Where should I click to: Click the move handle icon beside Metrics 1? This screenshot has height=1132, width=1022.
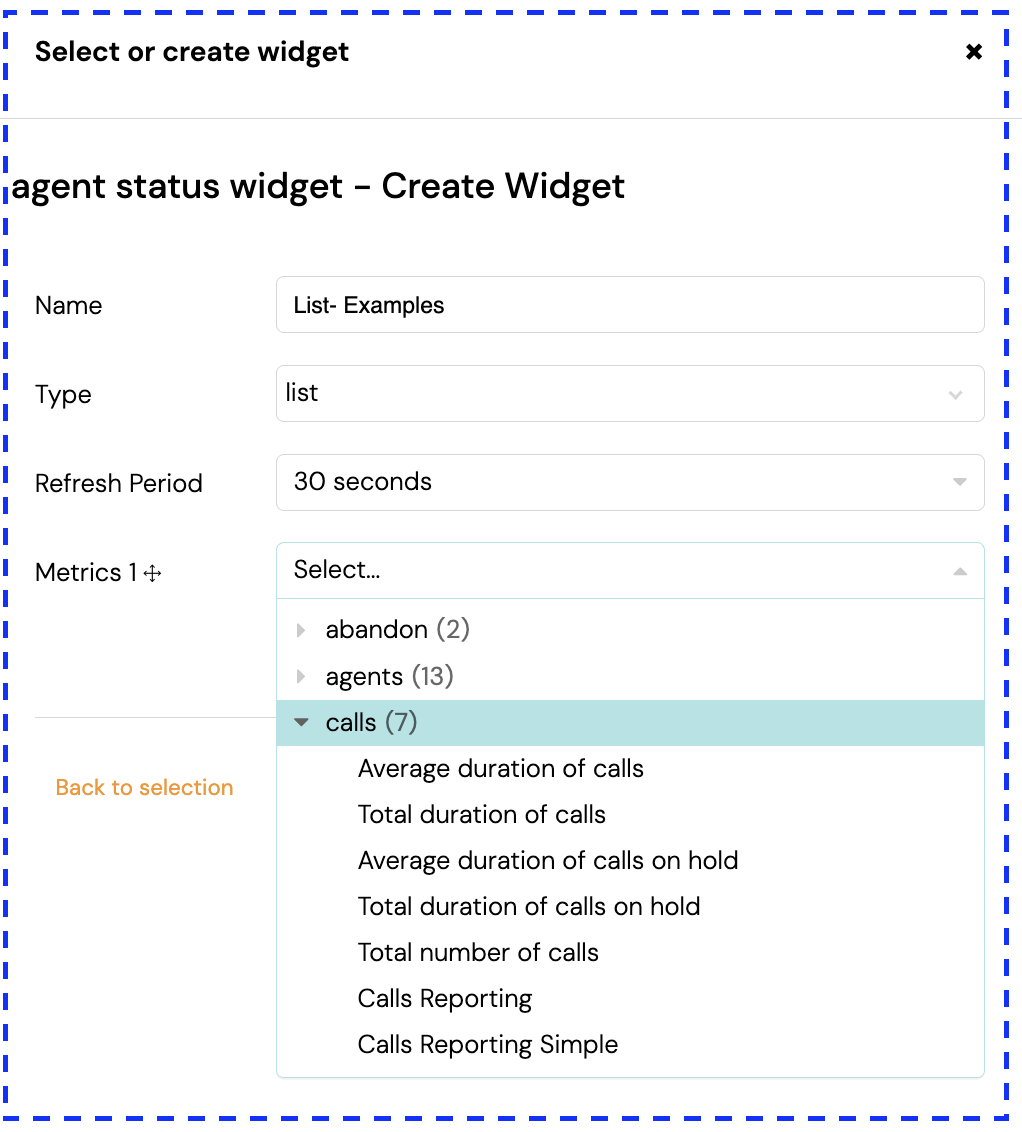pyautogui.click(x=153, y=574)
